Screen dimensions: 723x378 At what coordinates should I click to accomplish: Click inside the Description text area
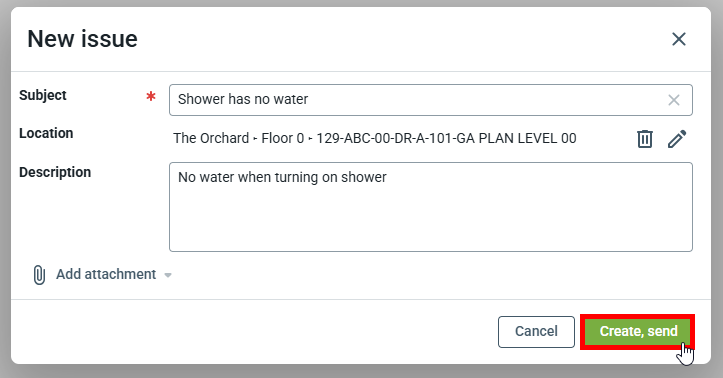pos(431,207)
